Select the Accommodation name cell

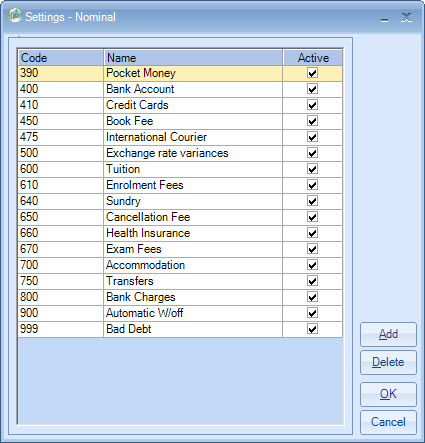click(193, 265)
